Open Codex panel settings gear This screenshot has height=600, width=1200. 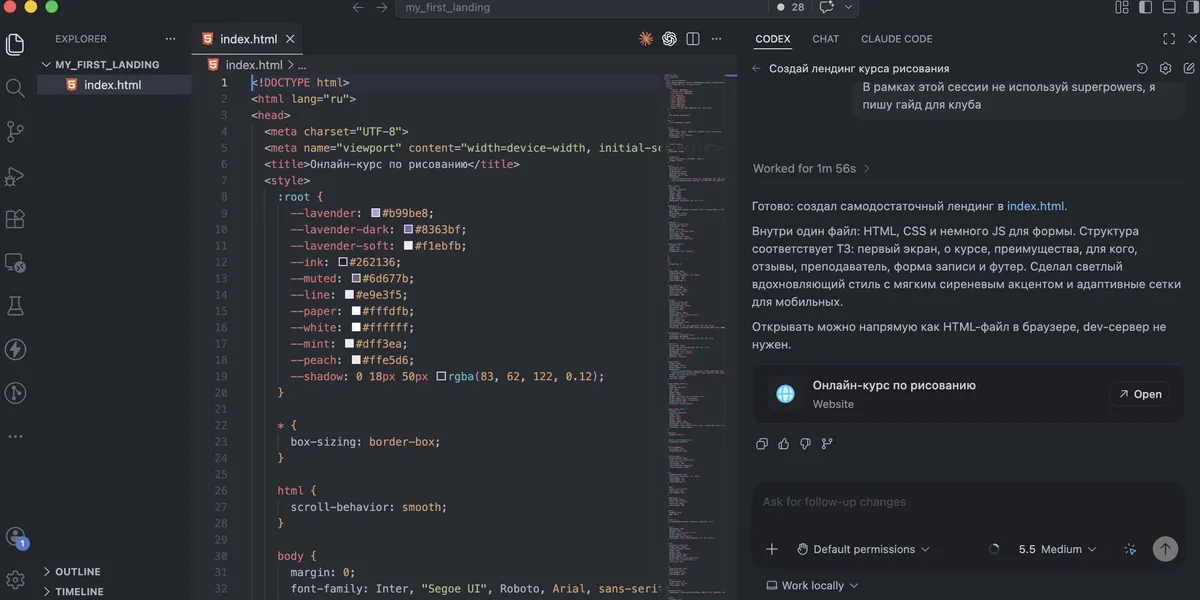click(x=1165, y=69)
